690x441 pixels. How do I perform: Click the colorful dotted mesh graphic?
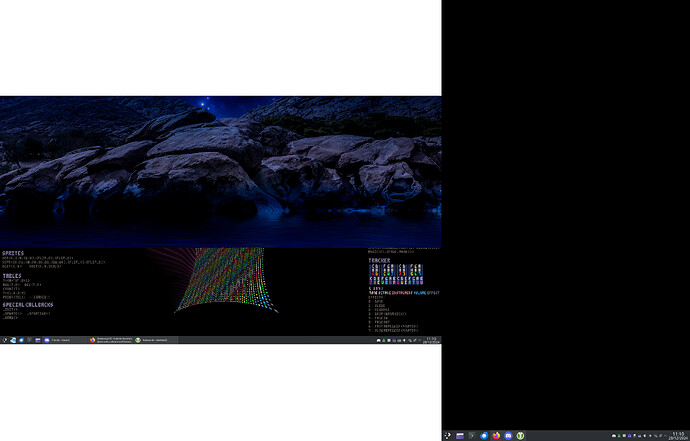(227, 281)
